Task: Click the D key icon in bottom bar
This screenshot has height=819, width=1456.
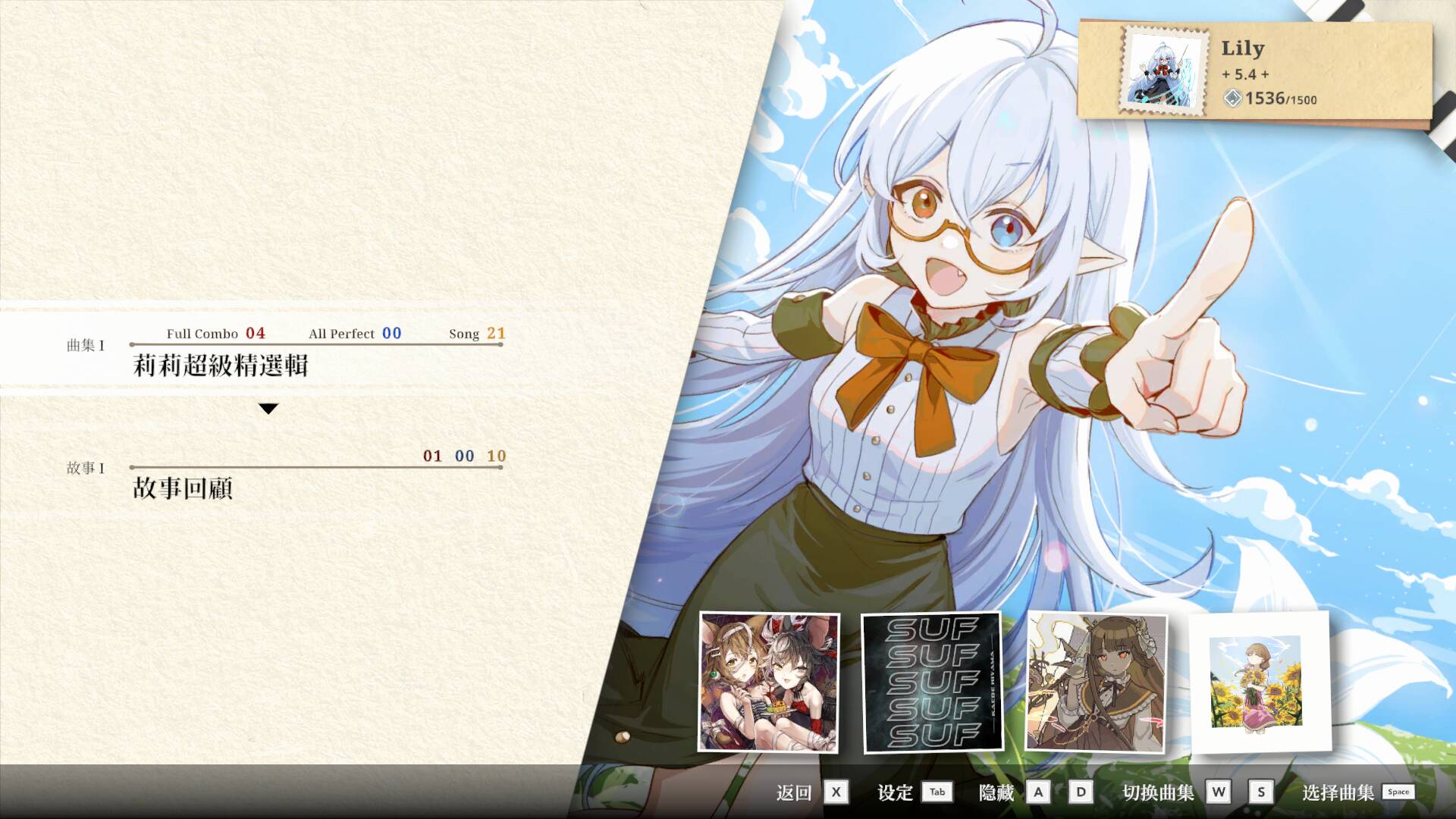Action: (x=1081, y=792)
